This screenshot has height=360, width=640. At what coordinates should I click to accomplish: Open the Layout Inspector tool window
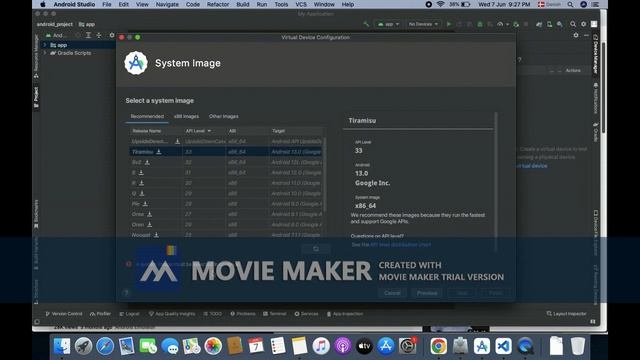pyautogui.click(x=566, y=314)
